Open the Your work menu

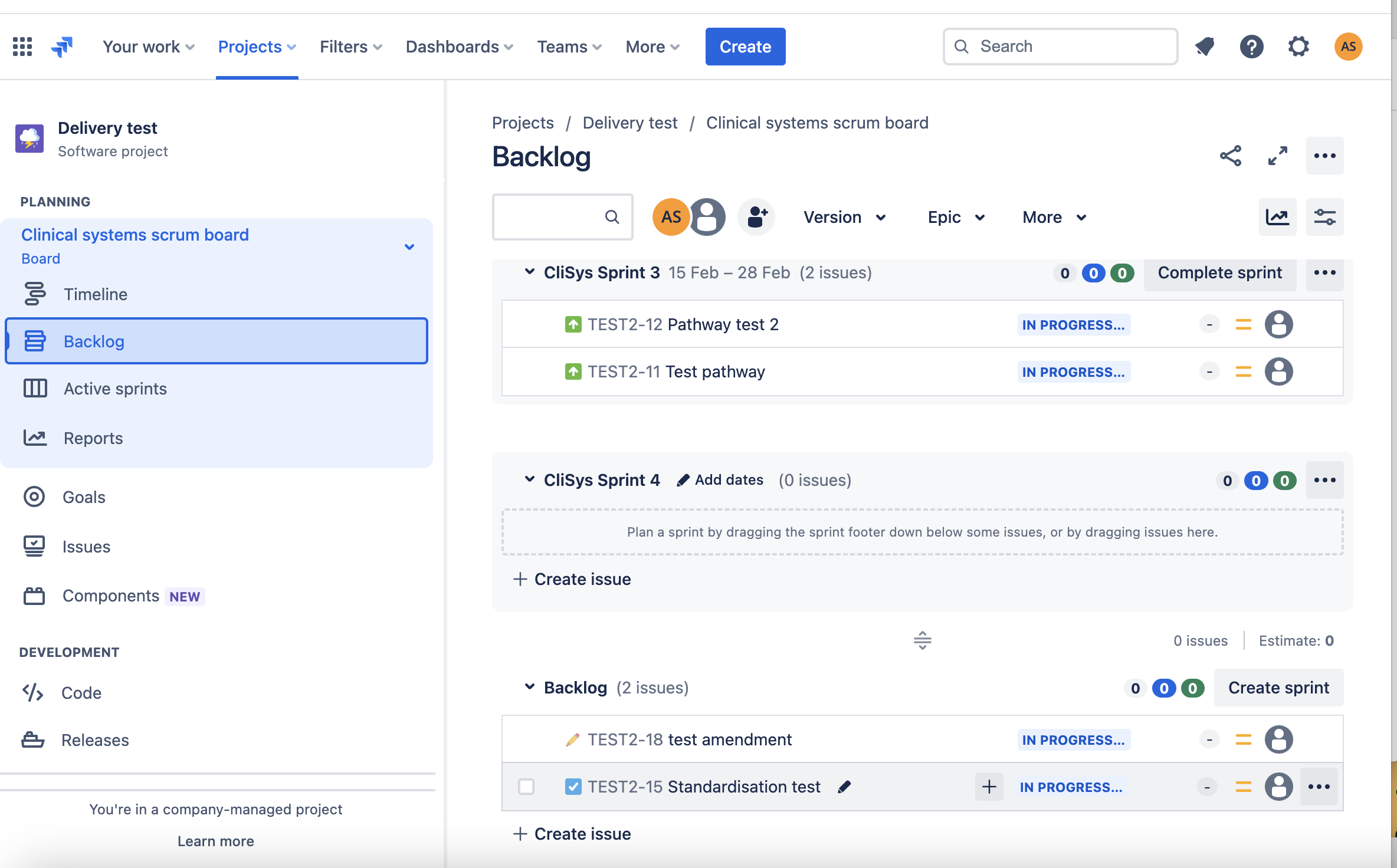[x=149, y=47]
